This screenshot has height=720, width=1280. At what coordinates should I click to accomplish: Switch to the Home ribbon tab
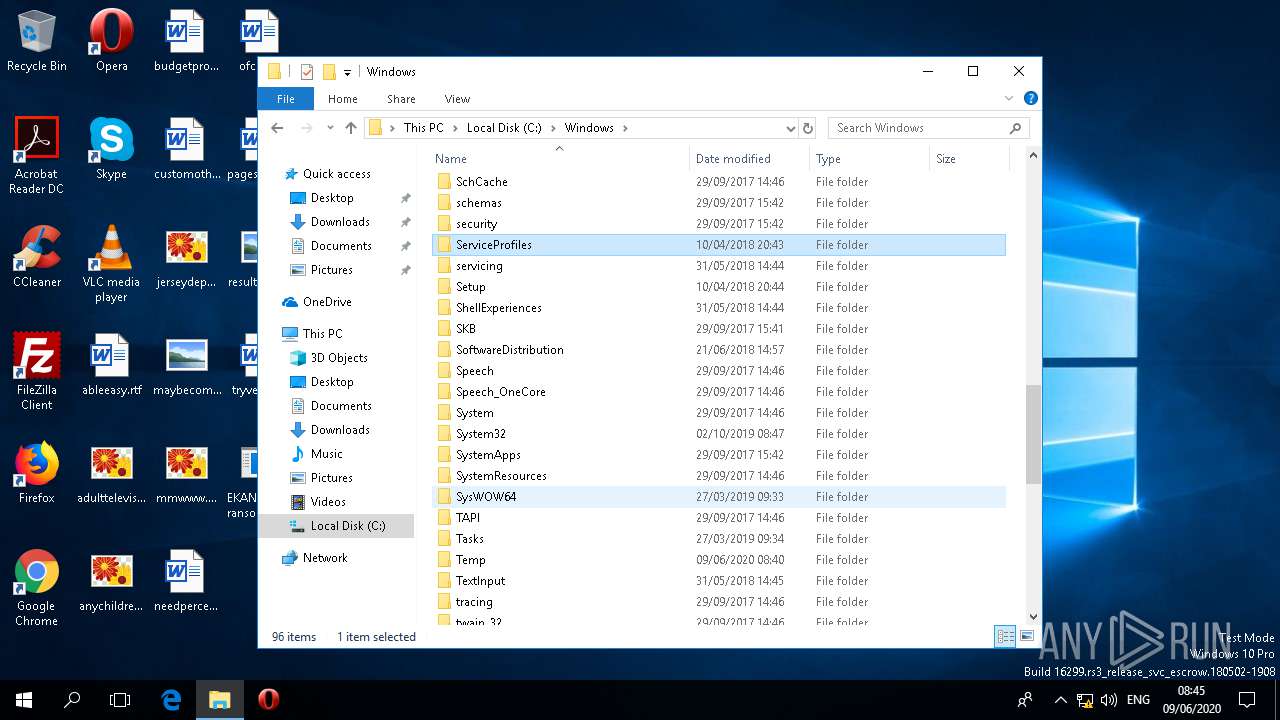343,99
